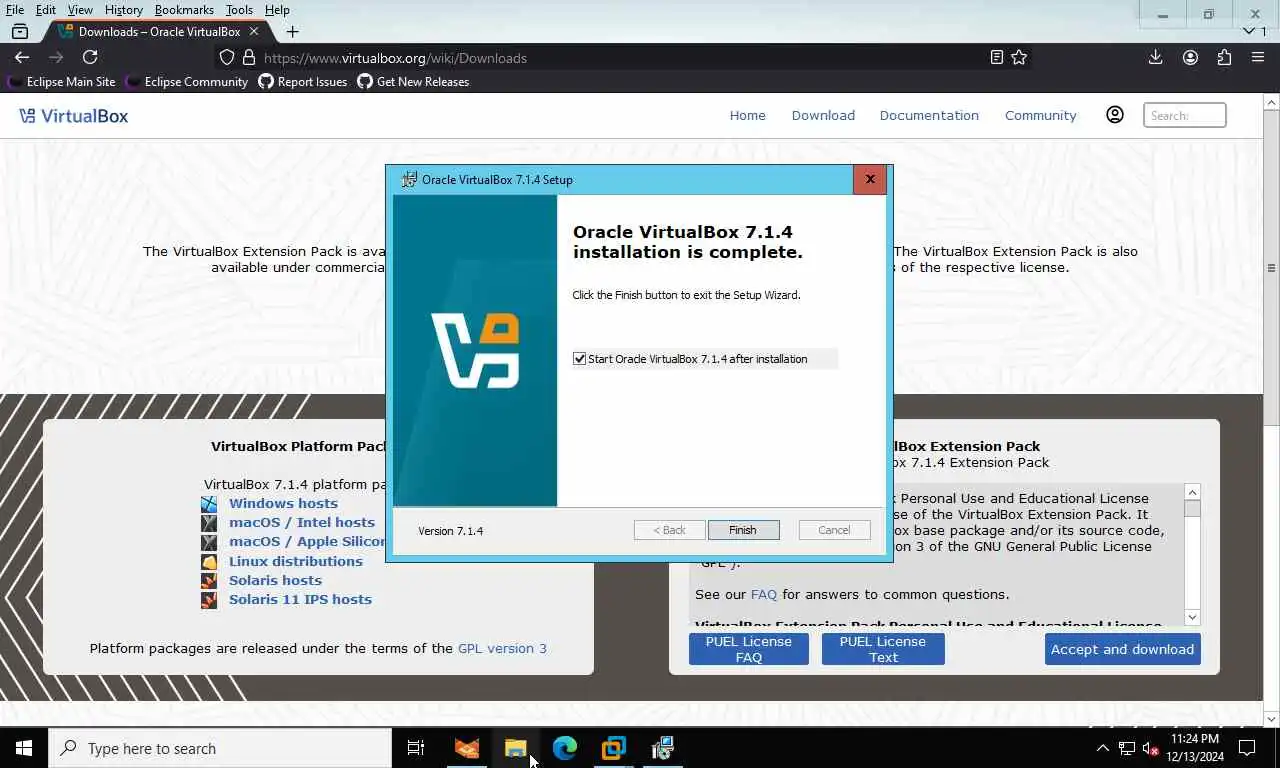The height and width of the screenshot is (768, 1280).
Task: Open Eclipse Community bookmark
Action: coord(186,82)
